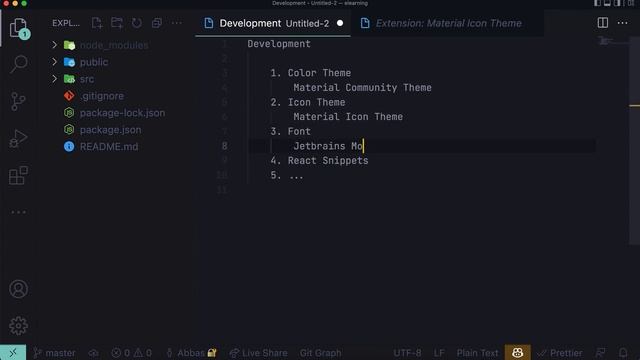Image resolution: width=640 pixels, height=360 pixels.
Task: Place cursor on "Material Community Theme" line
Action: point(362,88)
